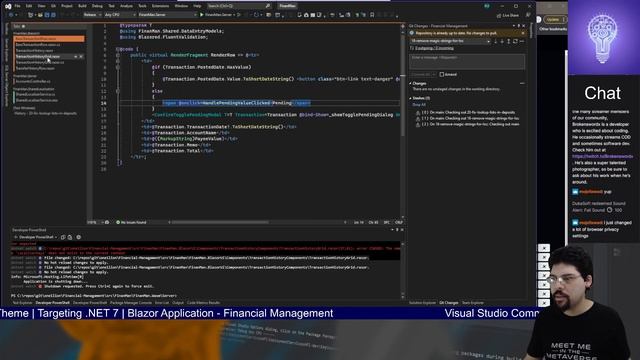640x360 pixels.
Task: Open the Project menu
Action: pos(67,6)
